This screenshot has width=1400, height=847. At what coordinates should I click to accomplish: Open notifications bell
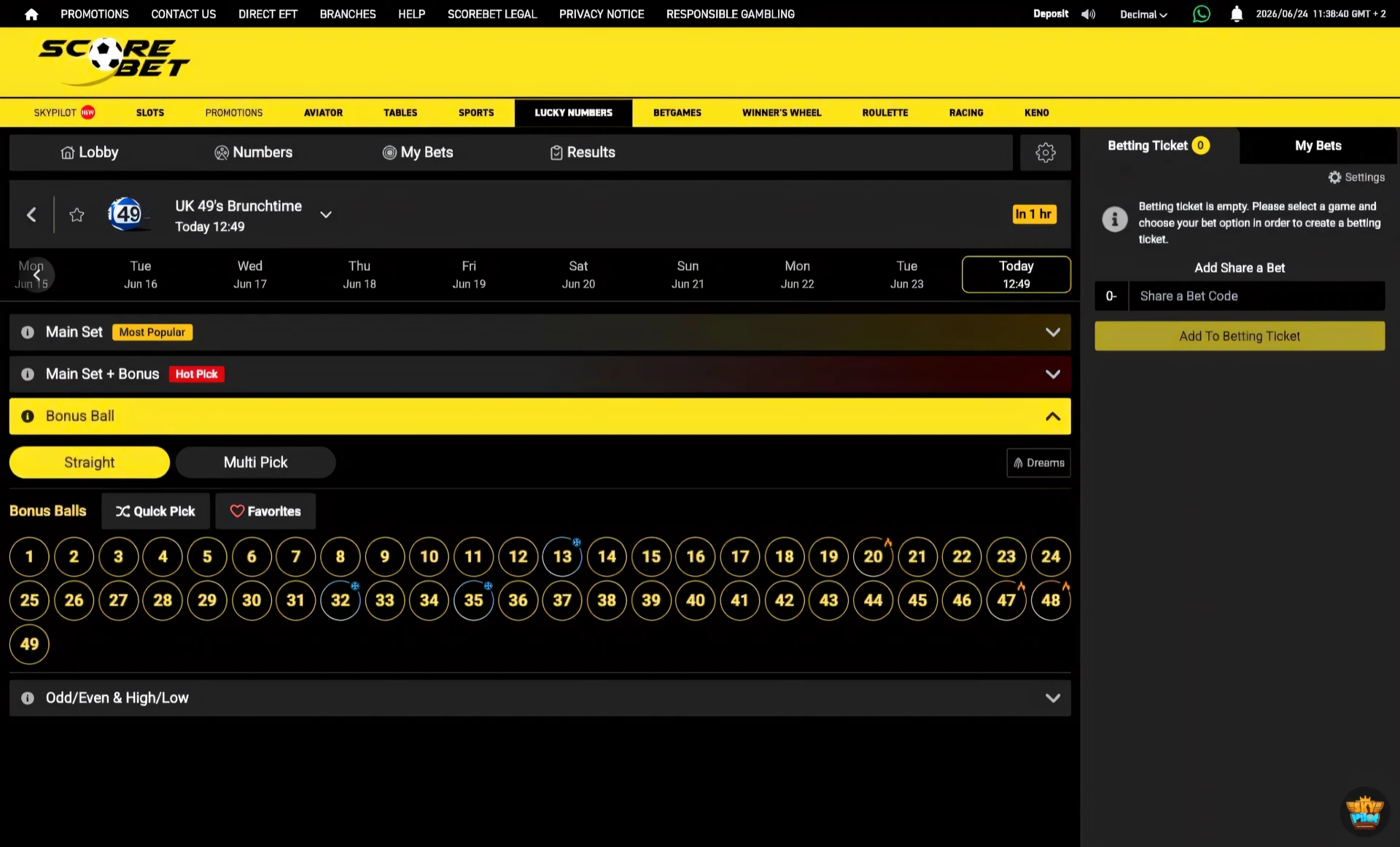pos(1237,14)
